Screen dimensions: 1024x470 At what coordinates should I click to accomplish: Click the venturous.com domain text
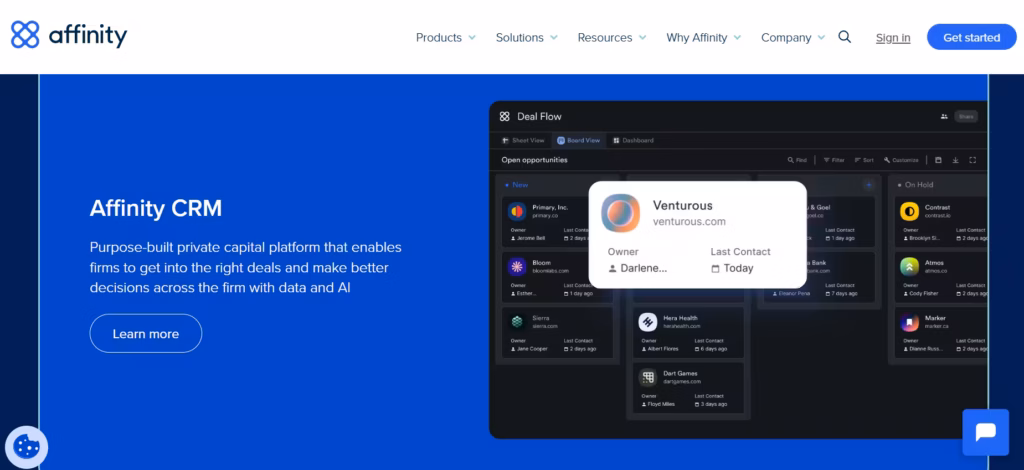[689, 222]
